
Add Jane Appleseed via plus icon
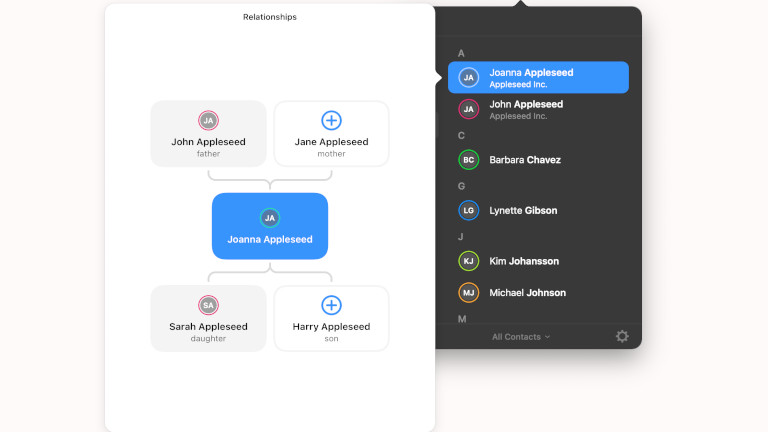click(331, 120)
